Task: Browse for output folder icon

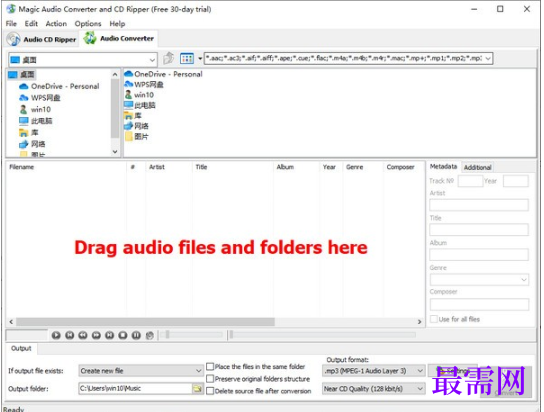Action: pyautogui.click(x=197, y=388)
